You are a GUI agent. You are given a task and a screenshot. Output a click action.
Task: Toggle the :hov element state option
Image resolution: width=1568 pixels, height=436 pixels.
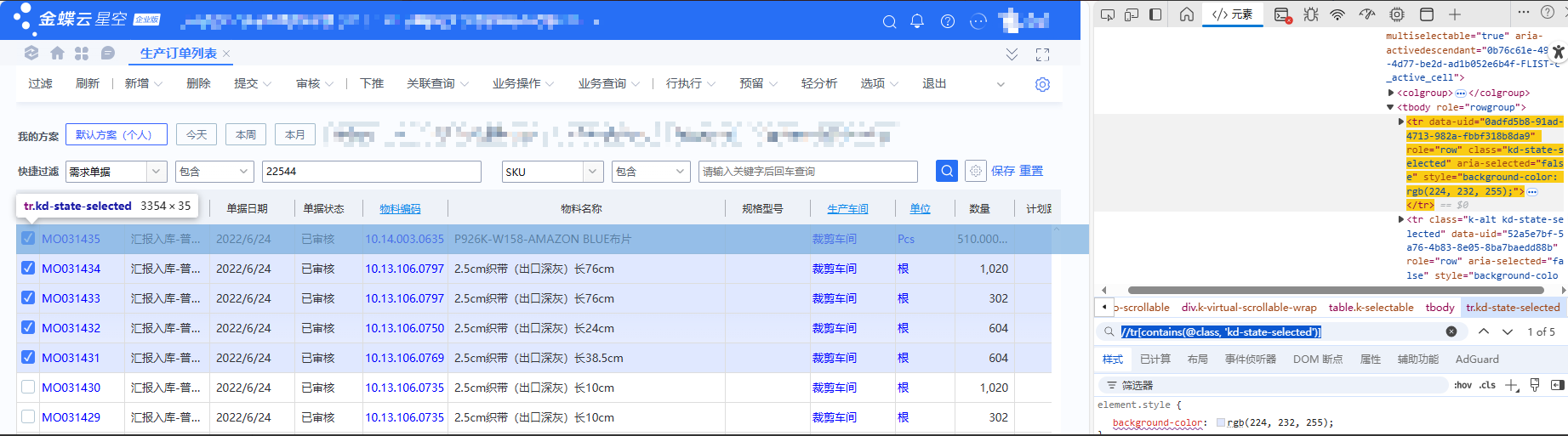(x=1463, y=385)
